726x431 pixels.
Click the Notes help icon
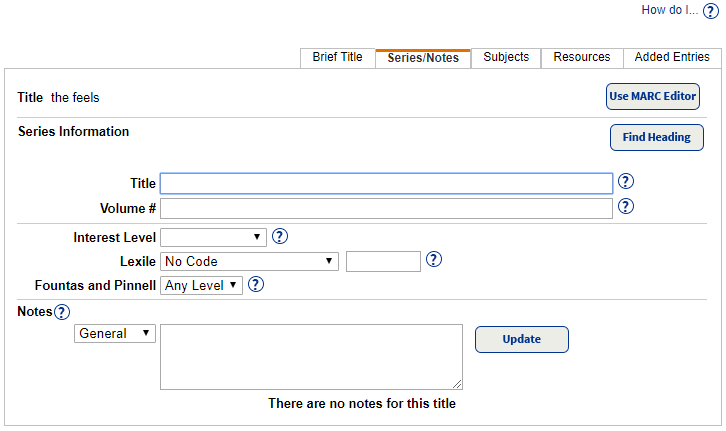click(x=62, y=312)
